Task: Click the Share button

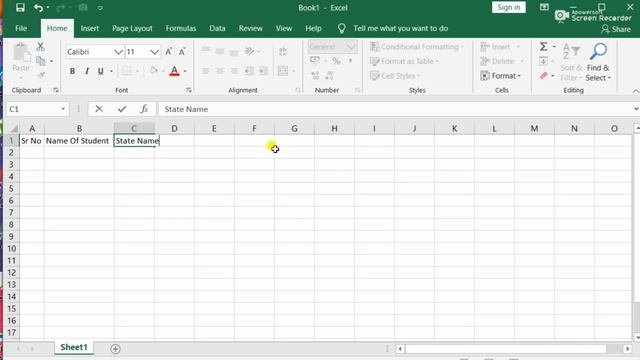Action: pos(616,29)
